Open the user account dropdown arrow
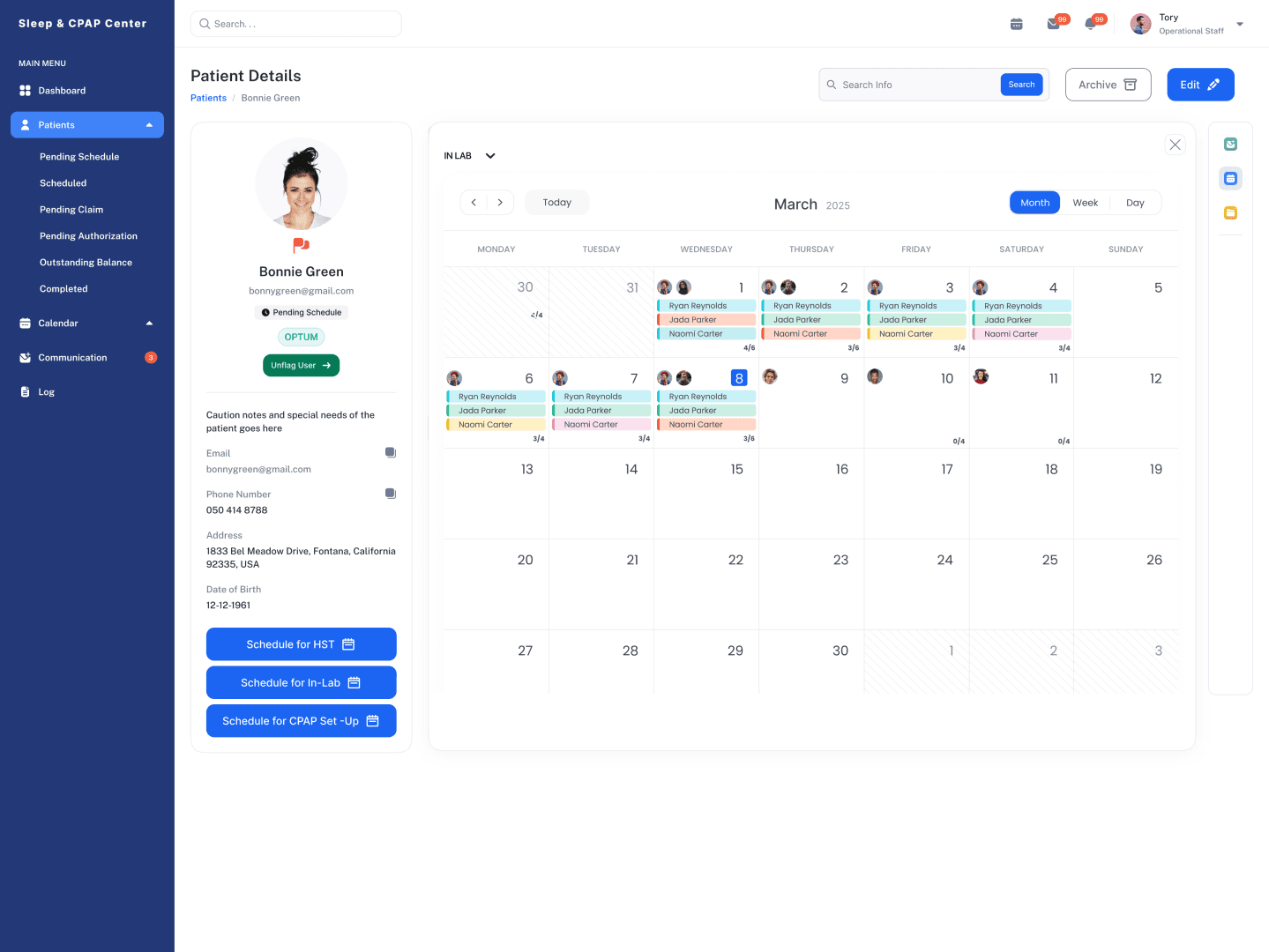This screenshot has height=952, width=1269. point(1240,25)
